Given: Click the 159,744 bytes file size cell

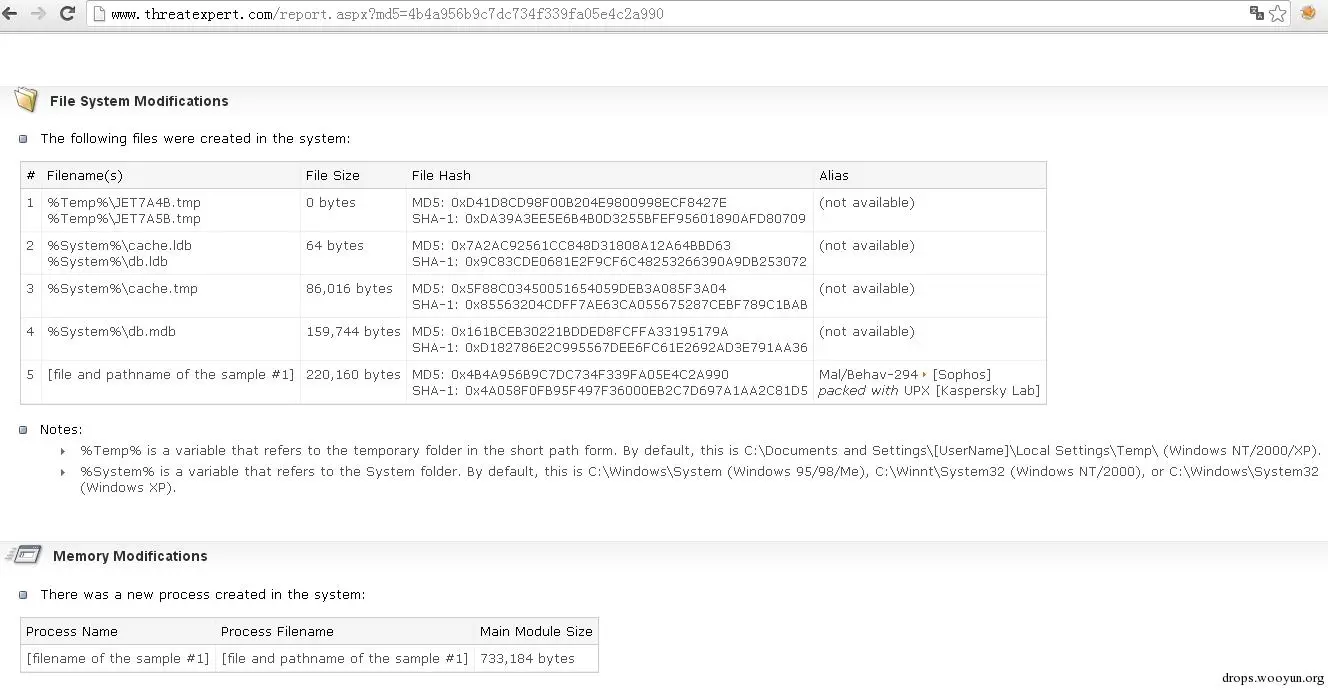Looking at the screenshot, I should pyautogui.click(x=353, y=332).
